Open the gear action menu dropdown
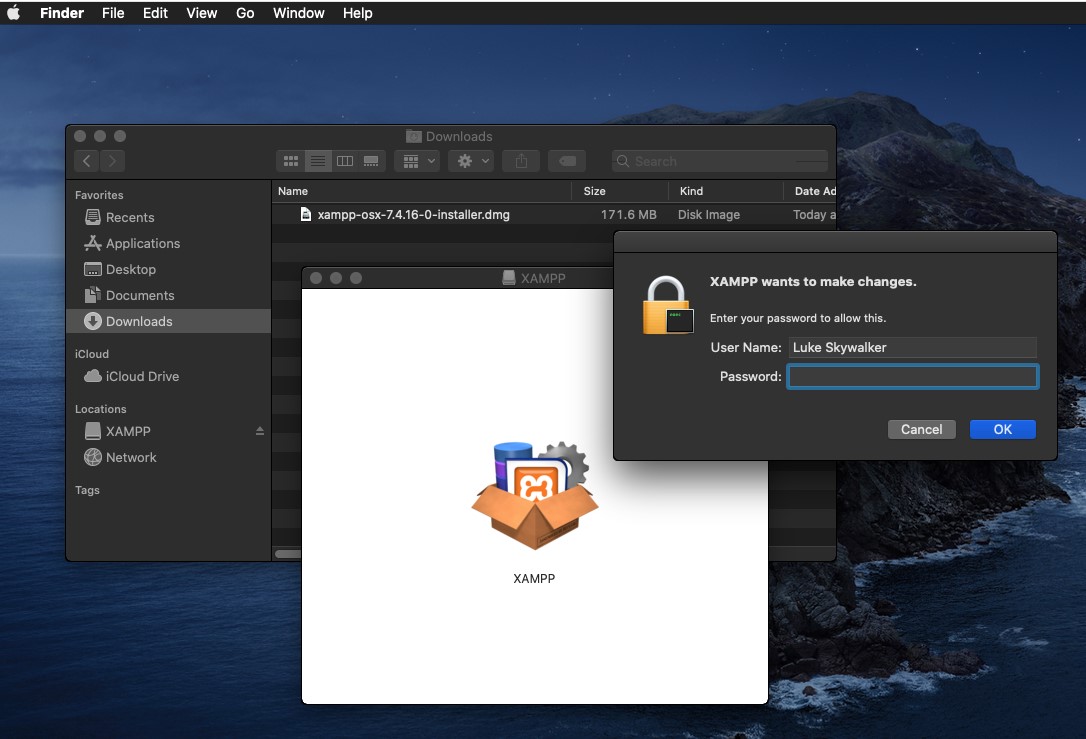The image size is (1086, 739). [x=471, y=161]
